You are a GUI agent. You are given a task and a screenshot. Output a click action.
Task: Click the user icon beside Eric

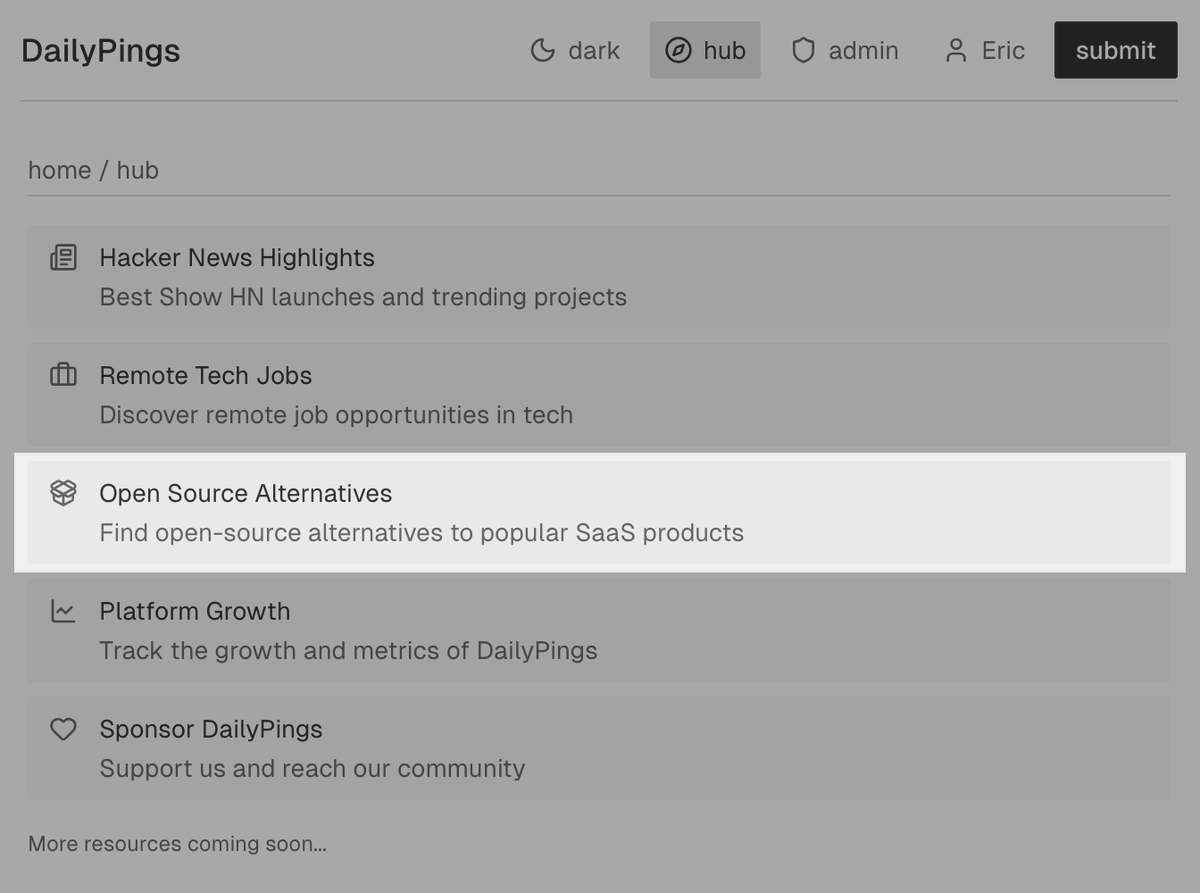(x=956, y=50)
